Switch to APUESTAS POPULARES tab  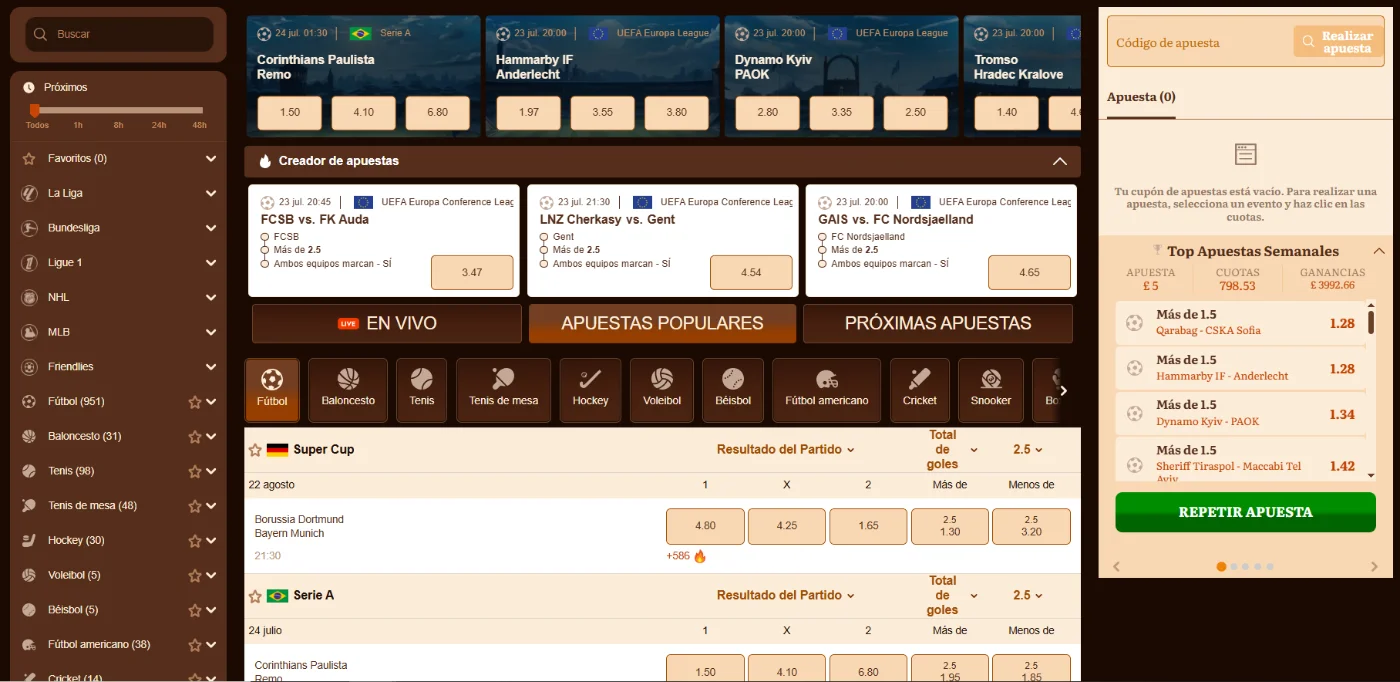[662, 323]
